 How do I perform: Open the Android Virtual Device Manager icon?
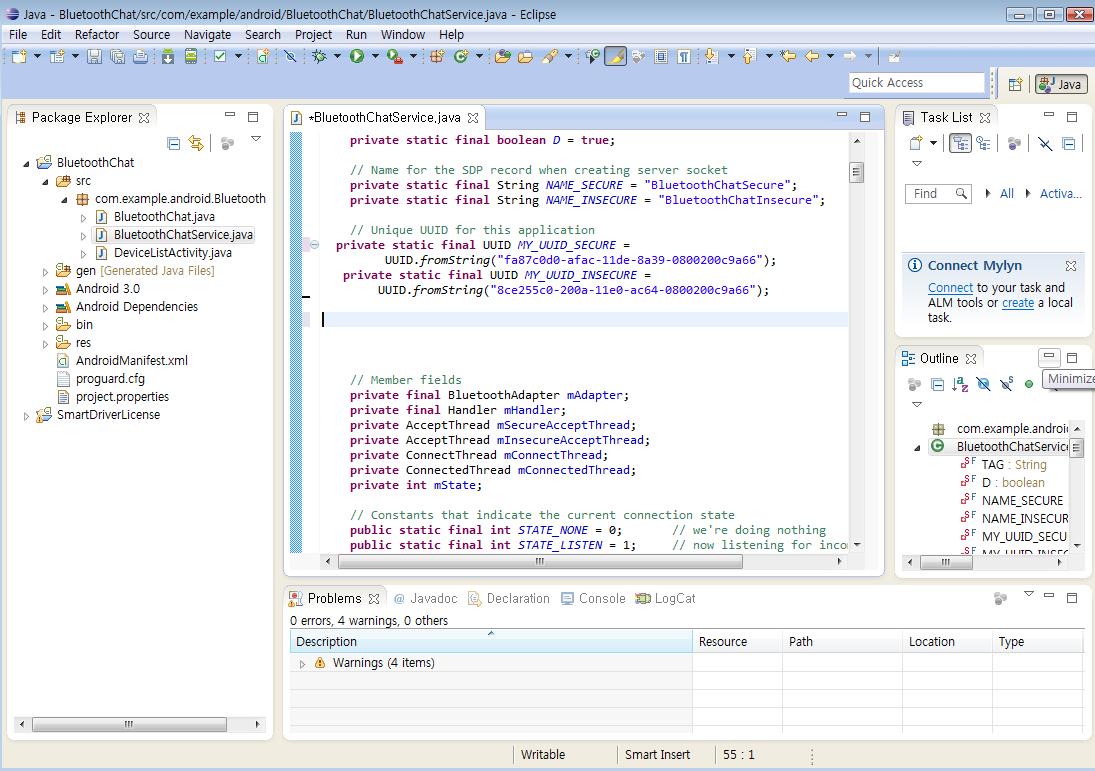click(x=191, y=57)
